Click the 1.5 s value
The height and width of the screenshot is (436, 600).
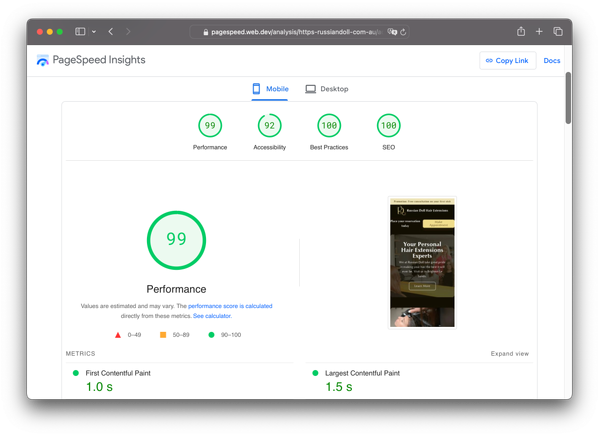339,387
